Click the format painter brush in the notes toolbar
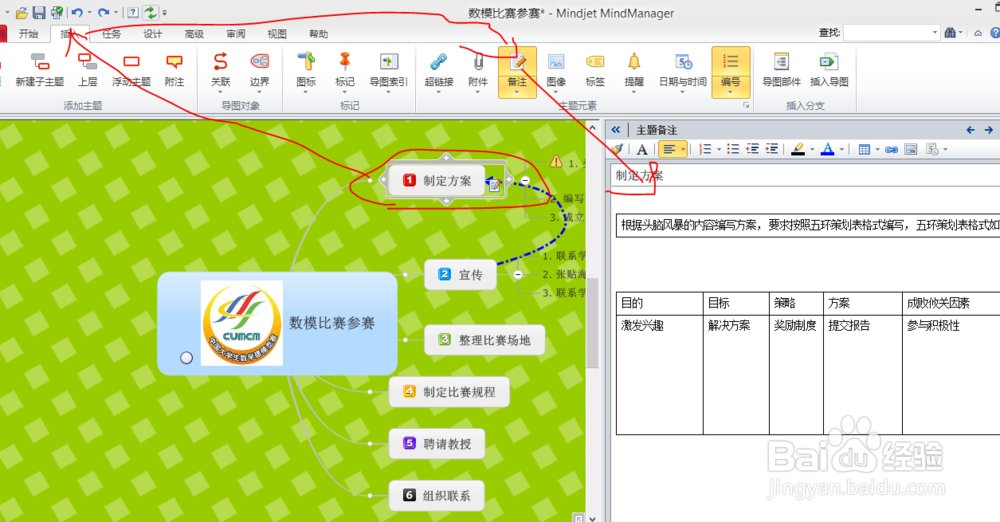The width and height of the screenshot is (1000, 522). 617,149
